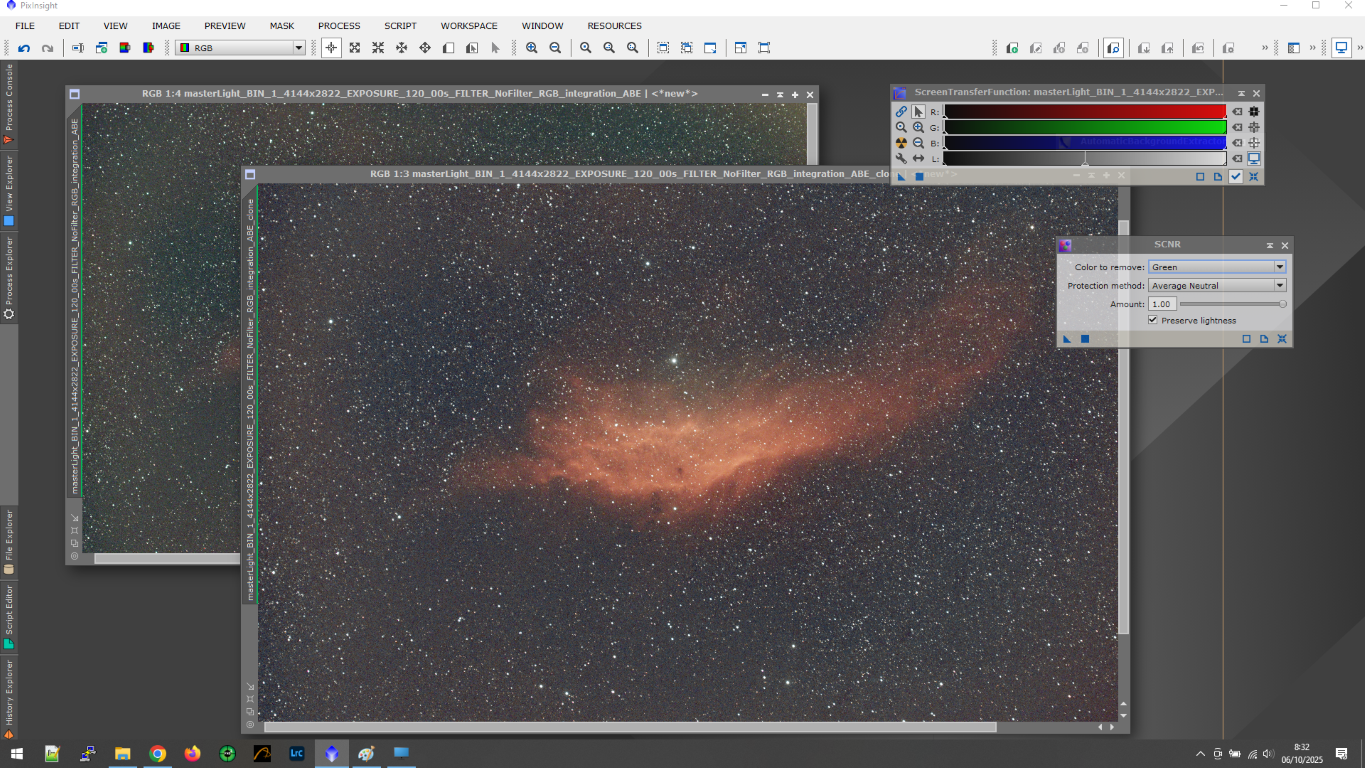The width and height of the screenshot is (1365, 768).
Task: Open the SCRIPT menu
Action: coord(400,26)
